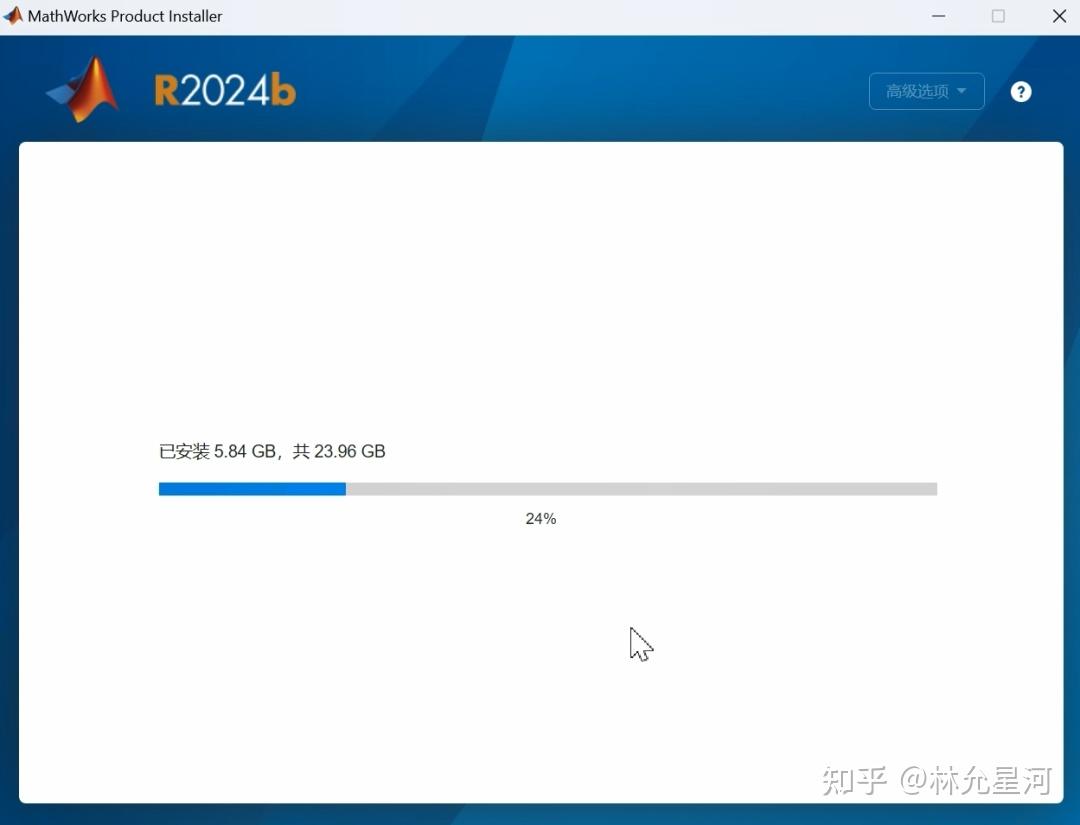Click the dark blue header banner area
The image size is (1080, 825).
600,88
